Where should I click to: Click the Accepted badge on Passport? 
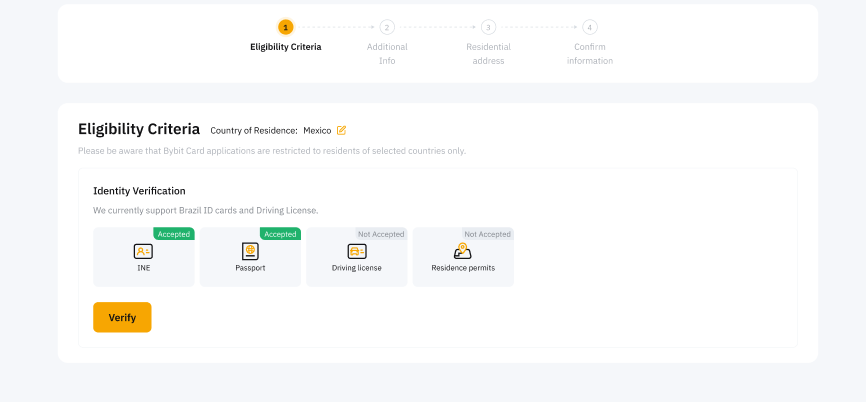tap(280, 234)
